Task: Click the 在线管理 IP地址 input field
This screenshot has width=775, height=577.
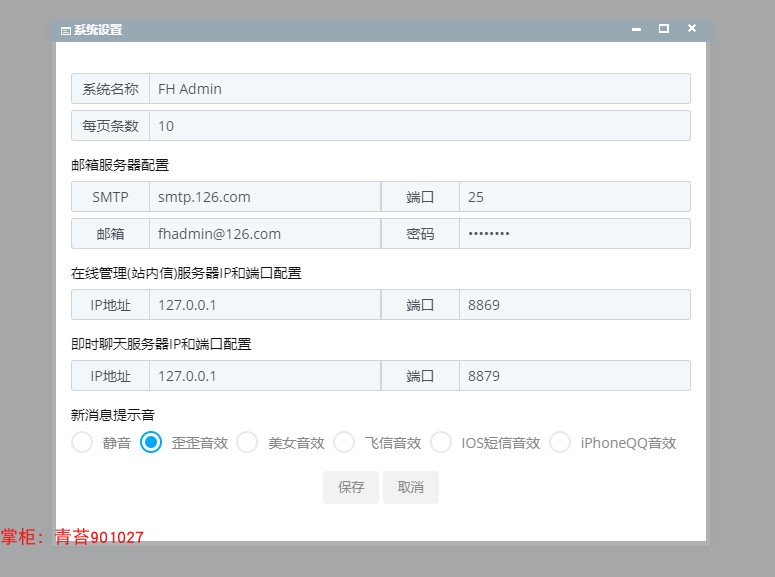Action: [265, 305]
